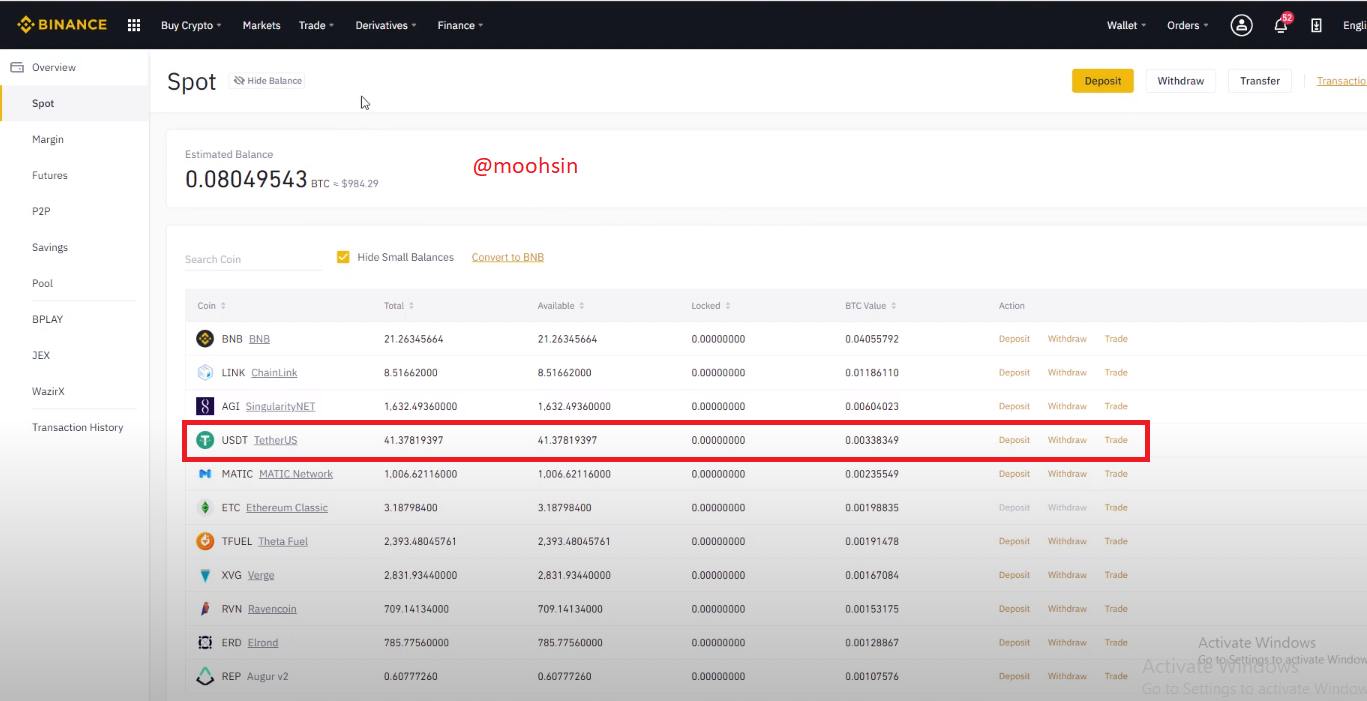Uncheck Hide Small Balances checkbox
Screen dimensions: 1367x701
point(343,257)
